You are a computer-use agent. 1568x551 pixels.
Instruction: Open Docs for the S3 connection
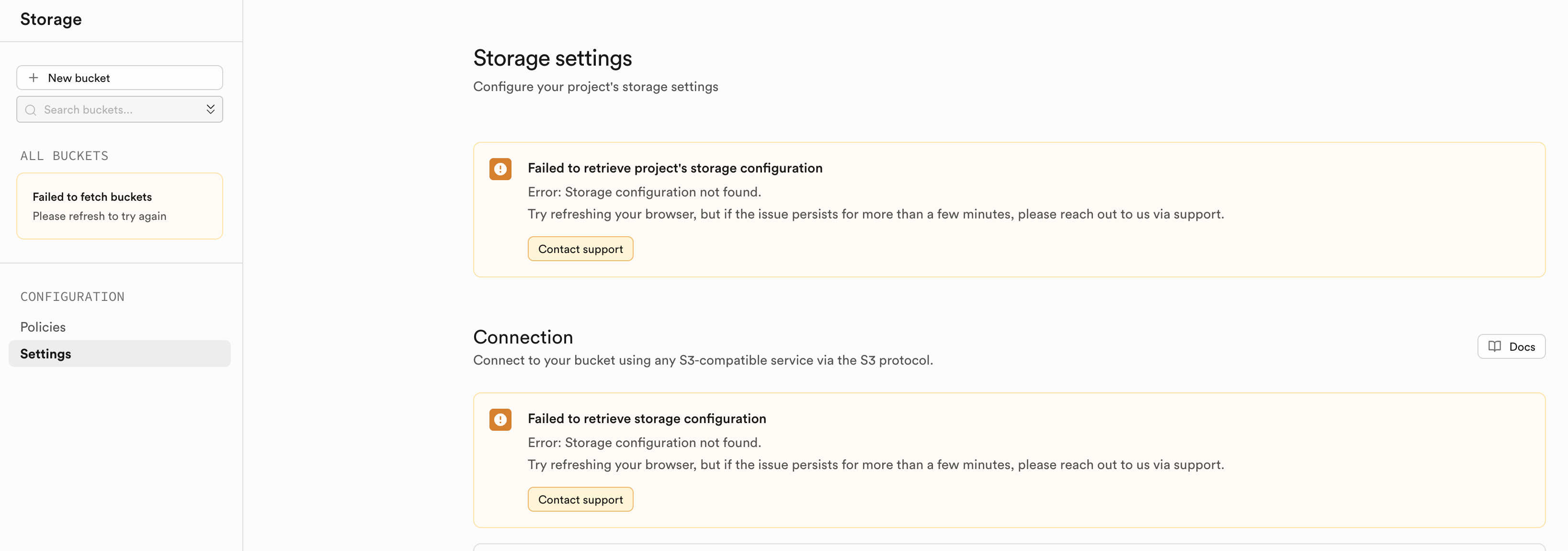pyautogui.click(x=1511, y=346)
